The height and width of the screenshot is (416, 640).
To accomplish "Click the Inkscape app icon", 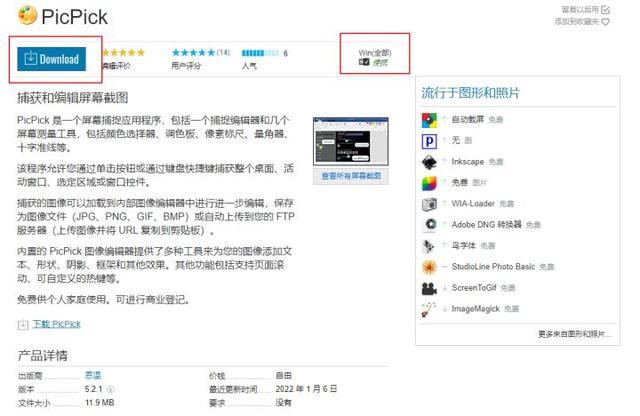I will 429,162.
